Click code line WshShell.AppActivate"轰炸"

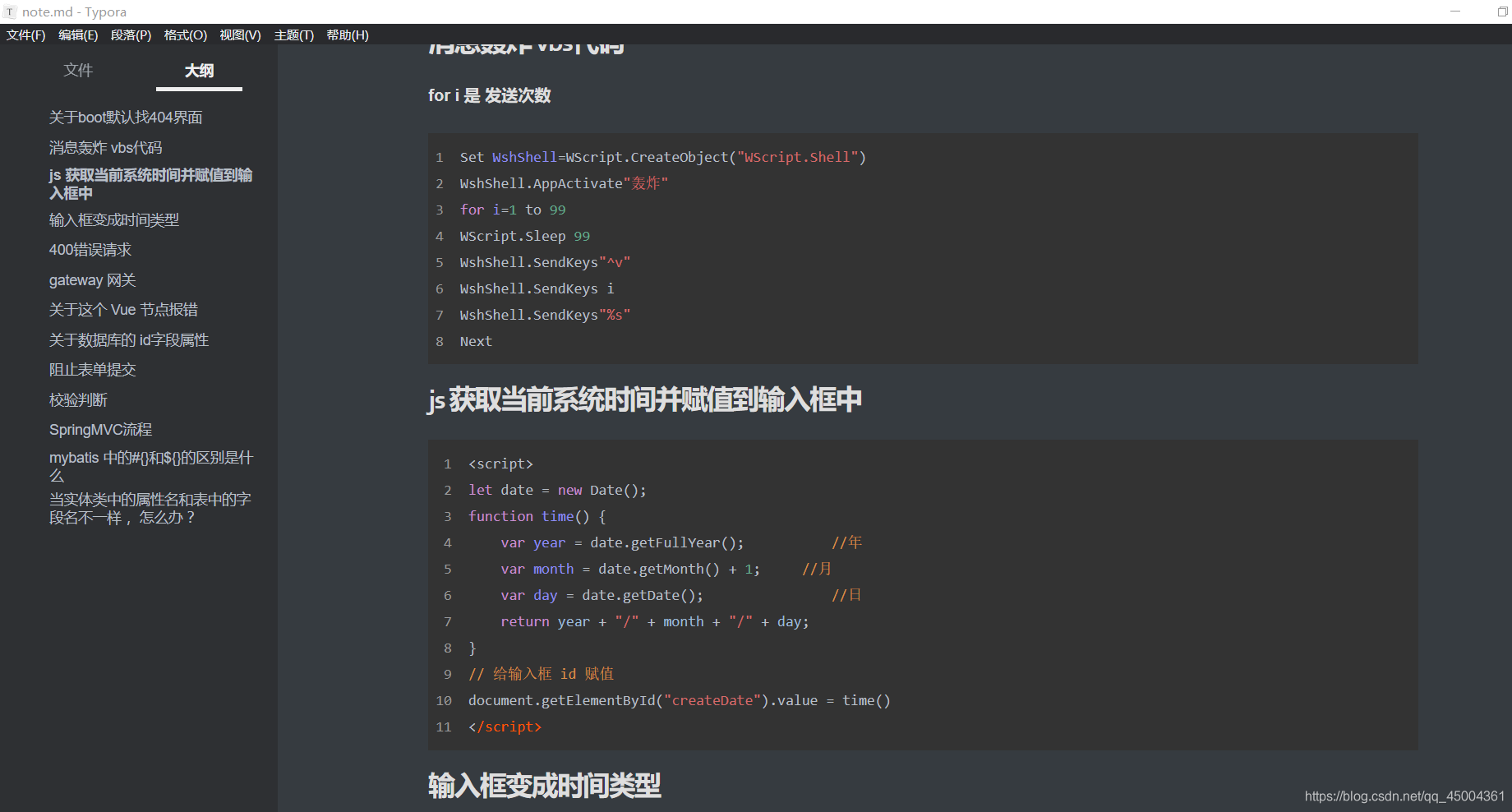tap(564, 183)
